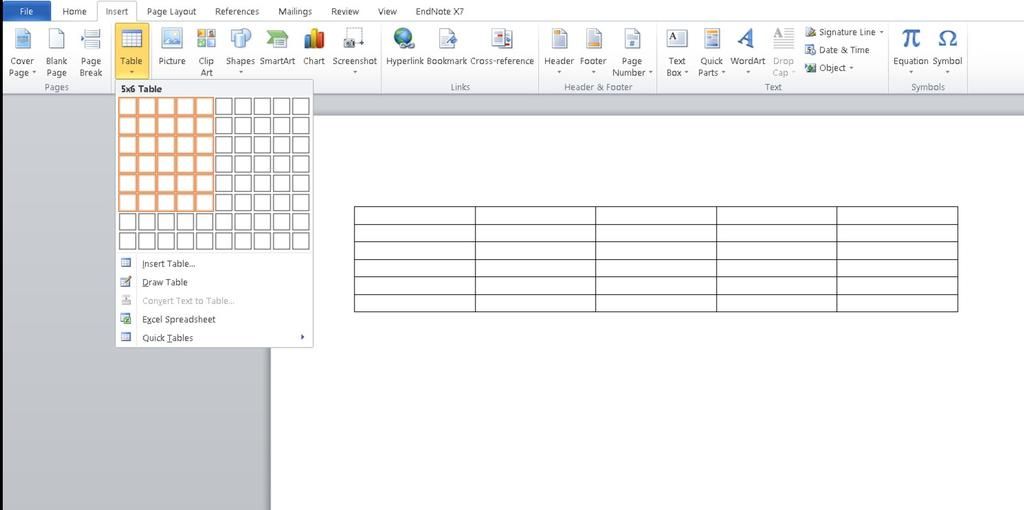Image resolution: width=1024 pixels, height=510 pixels.
Task: Click the Drop Cap button
Action: (x=783, y=54)
